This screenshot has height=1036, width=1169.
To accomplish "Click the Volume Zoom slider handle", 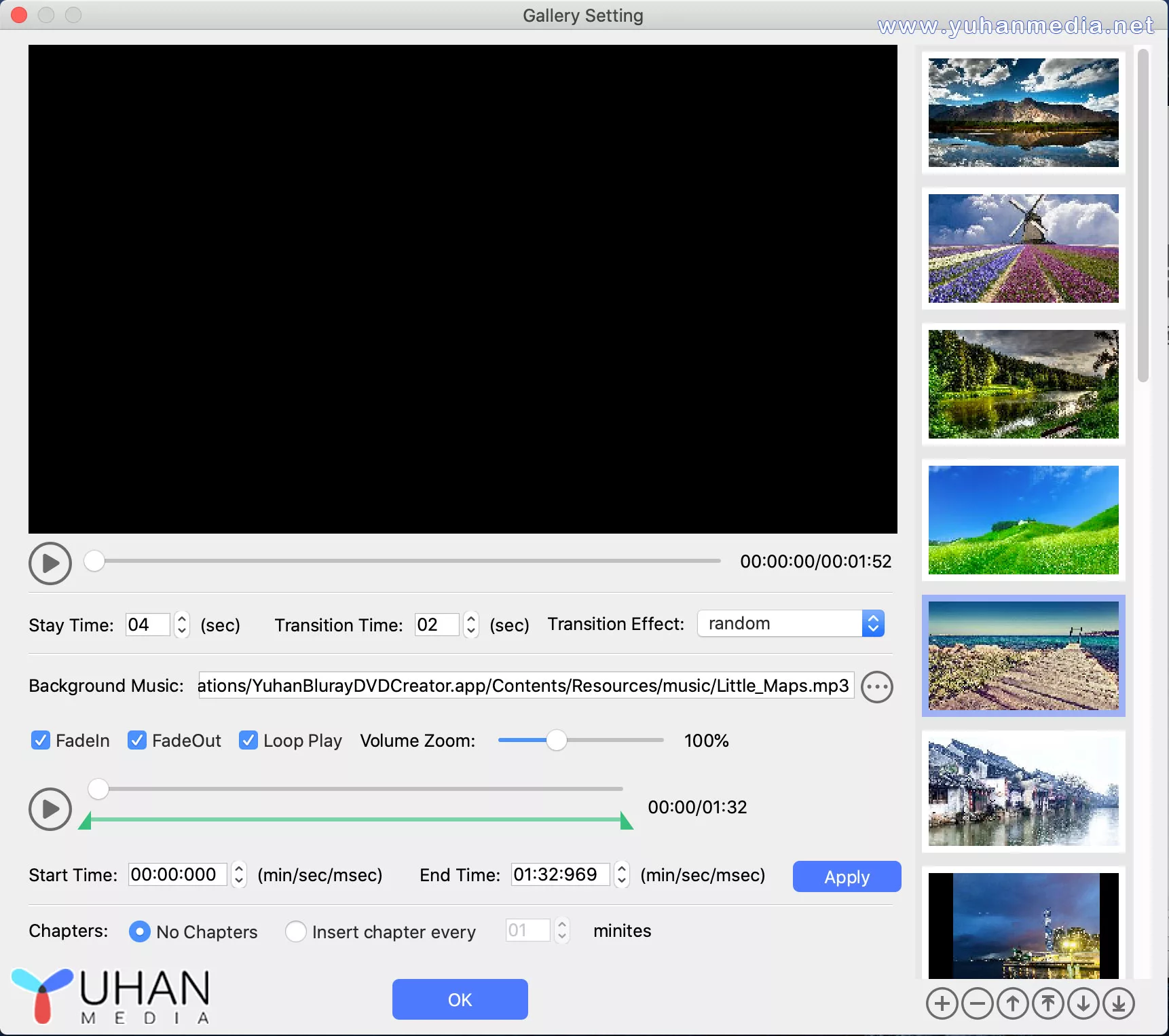I will (x=557, y=740).
